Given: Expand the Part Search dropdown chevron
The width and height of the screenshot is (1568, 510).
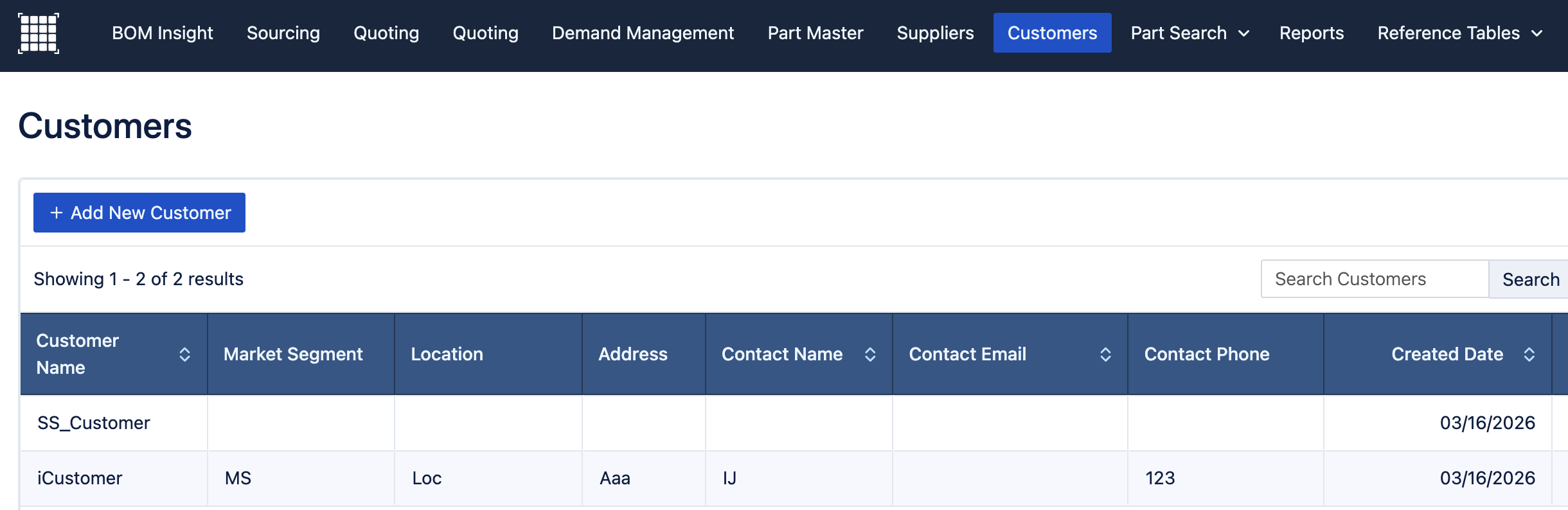Looking at the screenshot, I should tap(1244, 33).
